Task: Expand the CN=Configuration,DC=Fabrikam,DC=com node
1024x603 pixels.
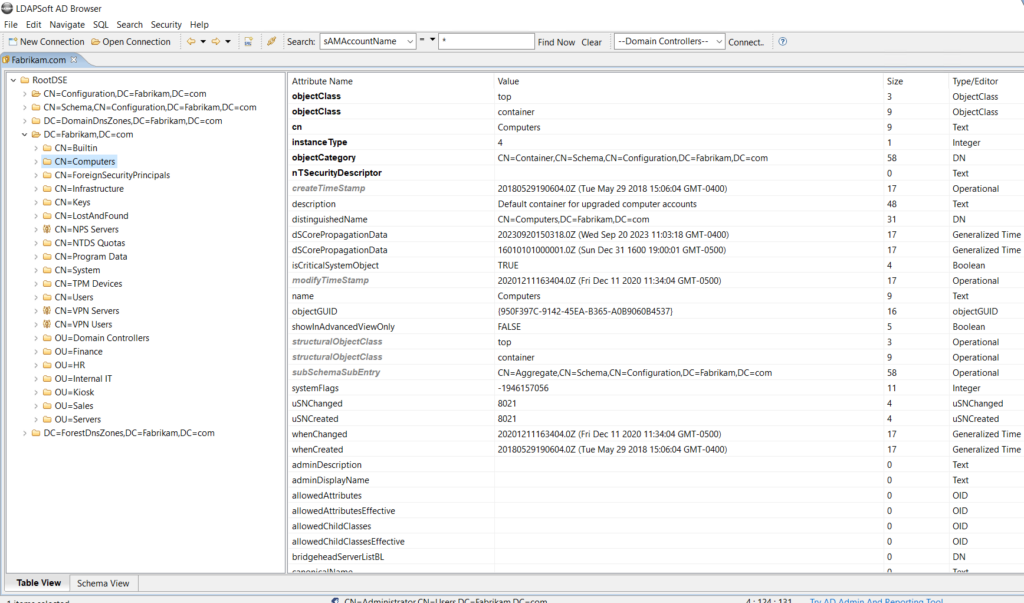Action: [25, 94]
